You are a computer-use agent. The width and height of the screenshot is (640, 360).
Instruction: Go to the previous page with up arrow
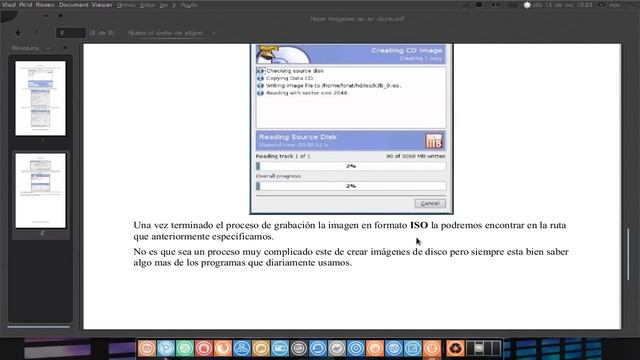click(x=18, y=33)
